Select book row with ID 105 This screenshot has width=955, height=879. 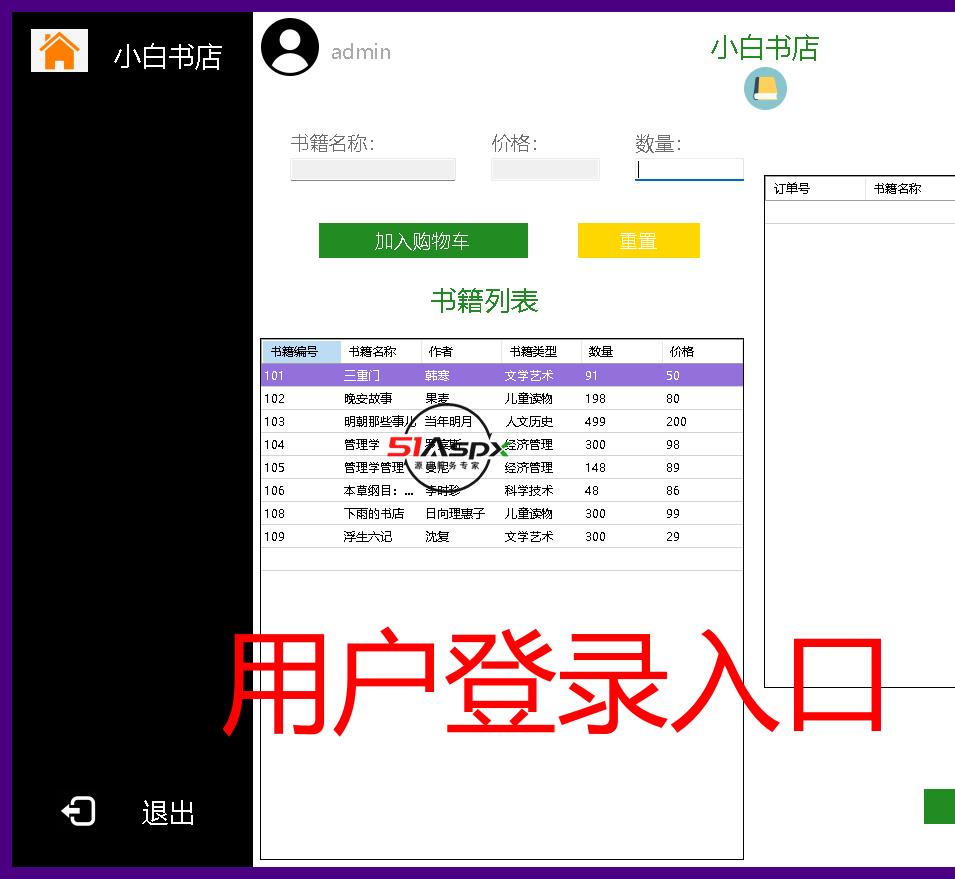[x=502, y=467]
